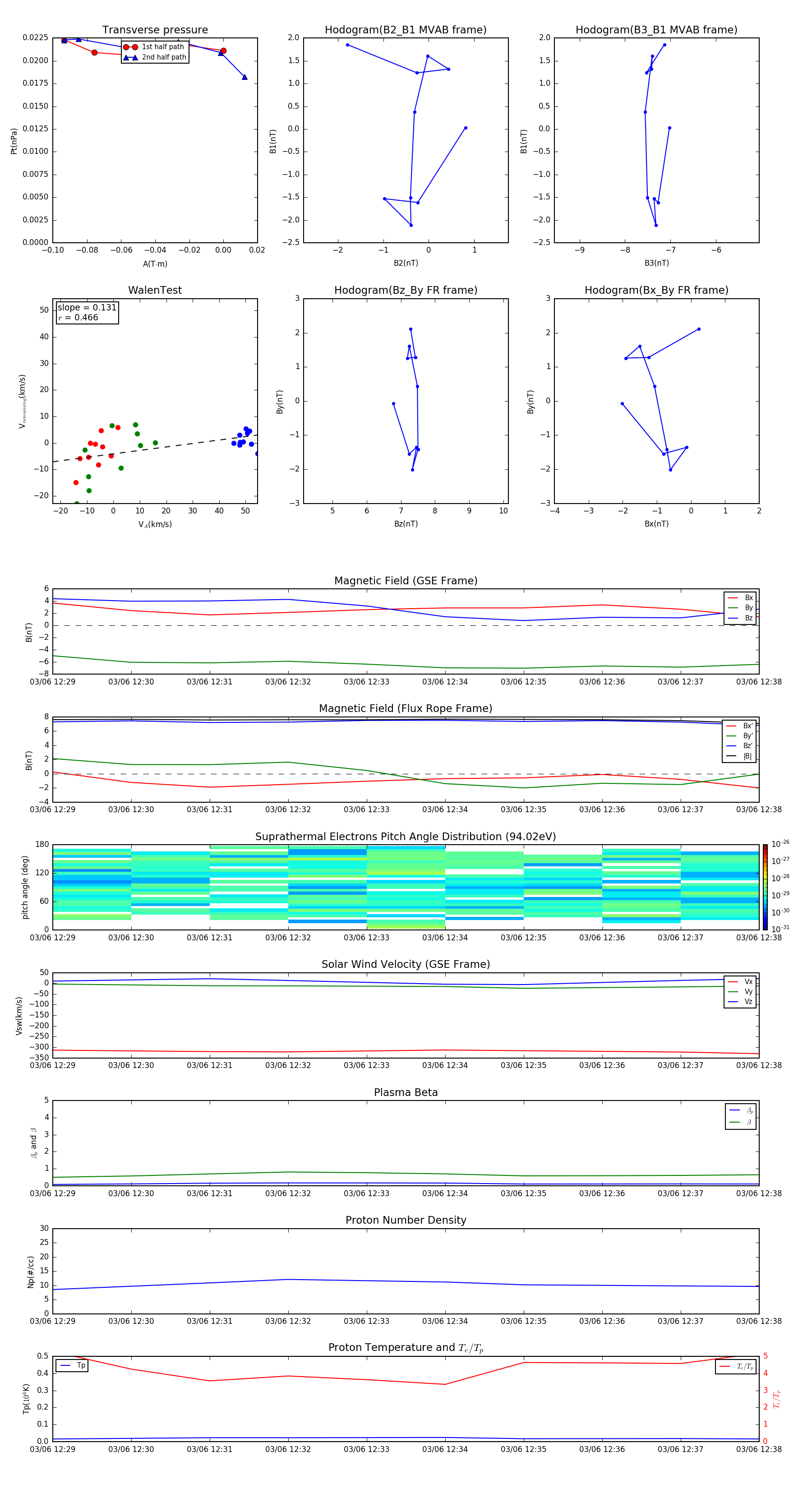Click the Proton Number Density title
812x1489 pixels.
(x=405, y=1220)
